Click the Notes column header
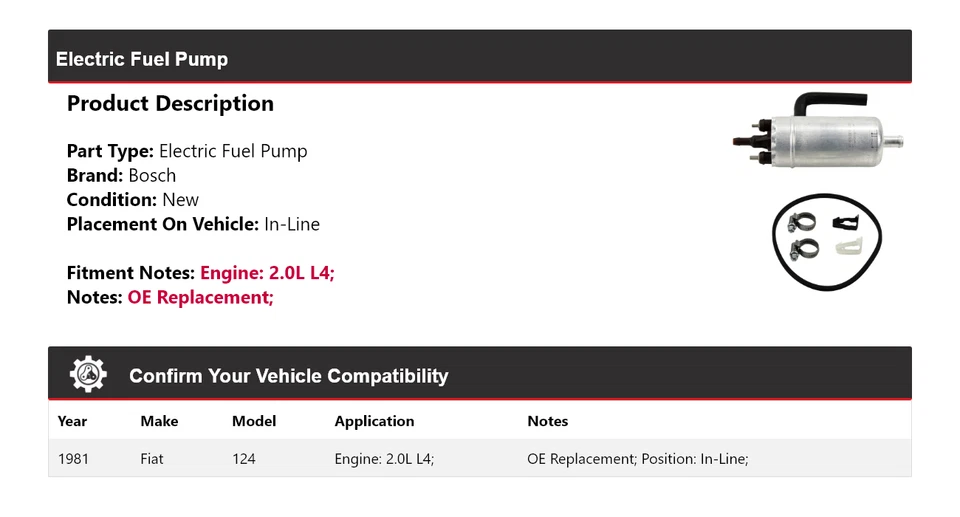This screenshot has height=517, width=960. click(x=547, y=421)
